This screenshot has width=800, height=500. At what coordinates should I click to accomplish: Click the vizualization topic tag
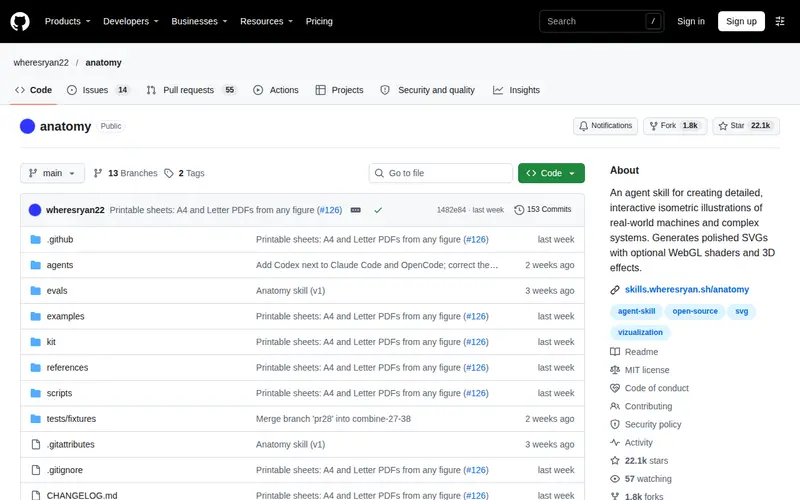click(x=640, y=333)
